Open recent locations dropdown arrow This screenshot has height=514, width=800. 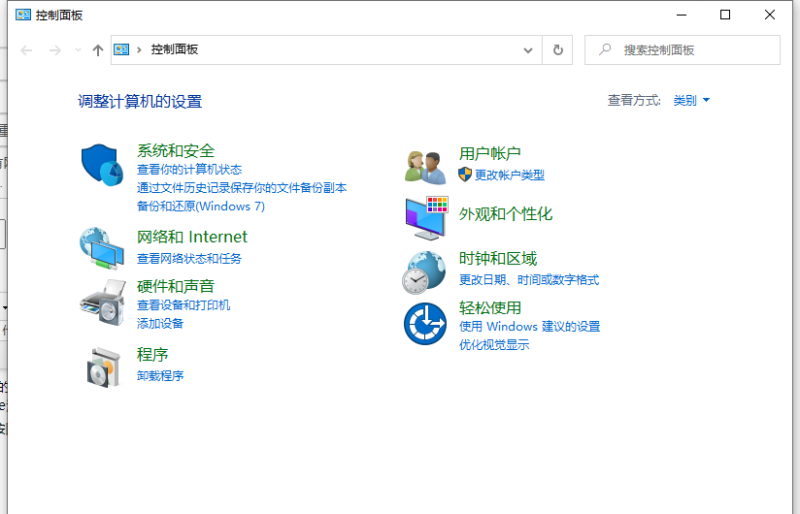coord(78,50)
